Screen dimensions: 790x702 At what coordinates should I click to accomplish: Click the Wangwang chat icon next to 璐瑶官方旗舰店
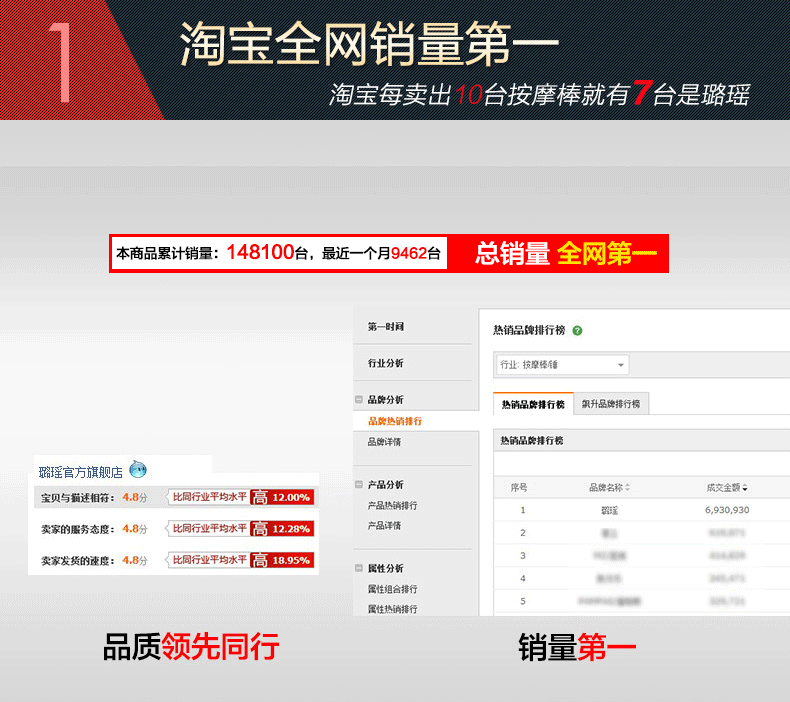click(138, 469)
